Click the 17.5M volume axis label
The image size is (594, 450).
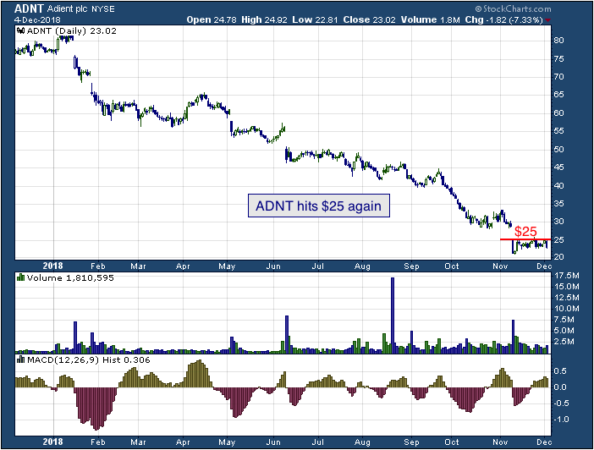click(x=567, y=275)
